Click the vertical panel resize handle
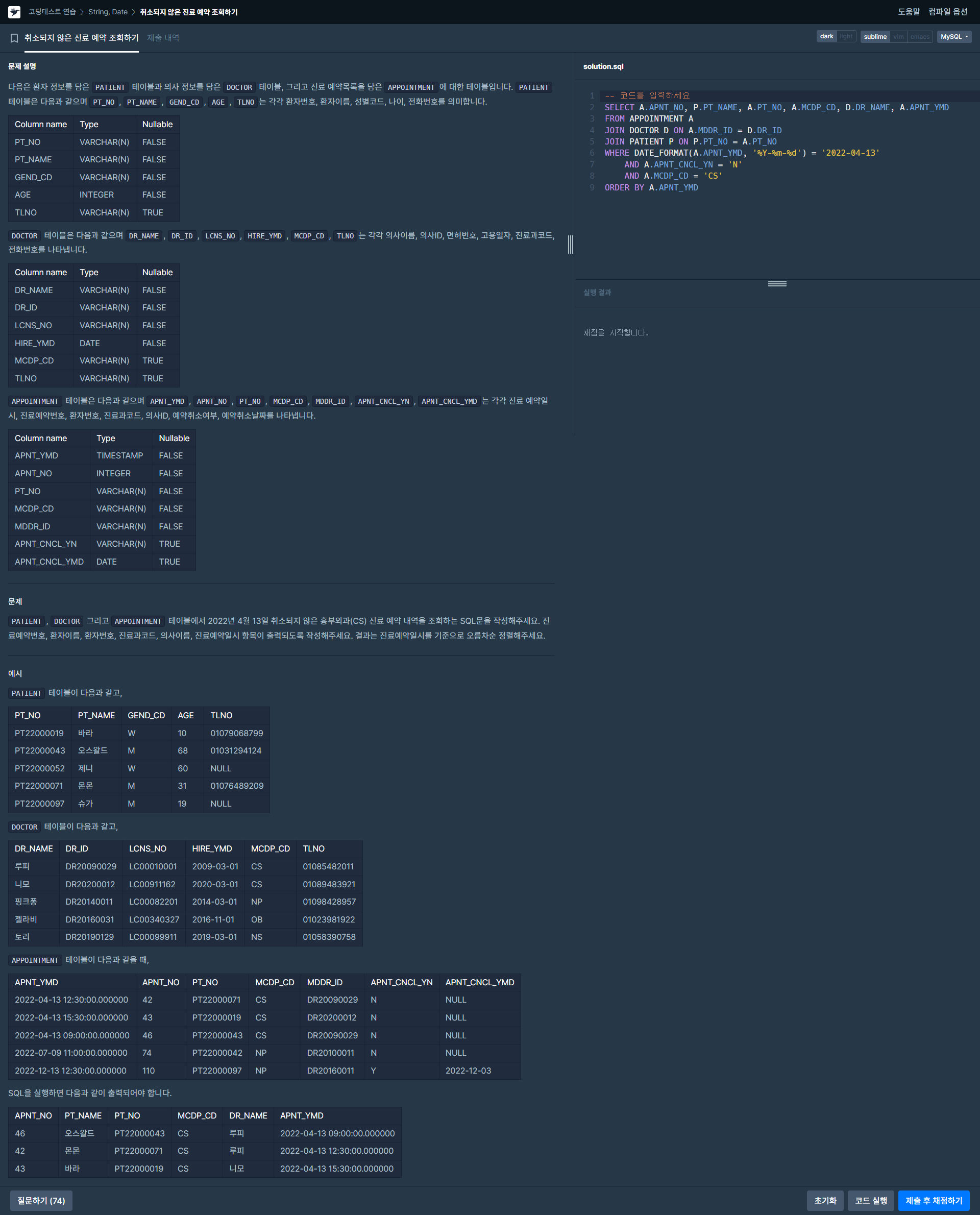 pos(571,245)
